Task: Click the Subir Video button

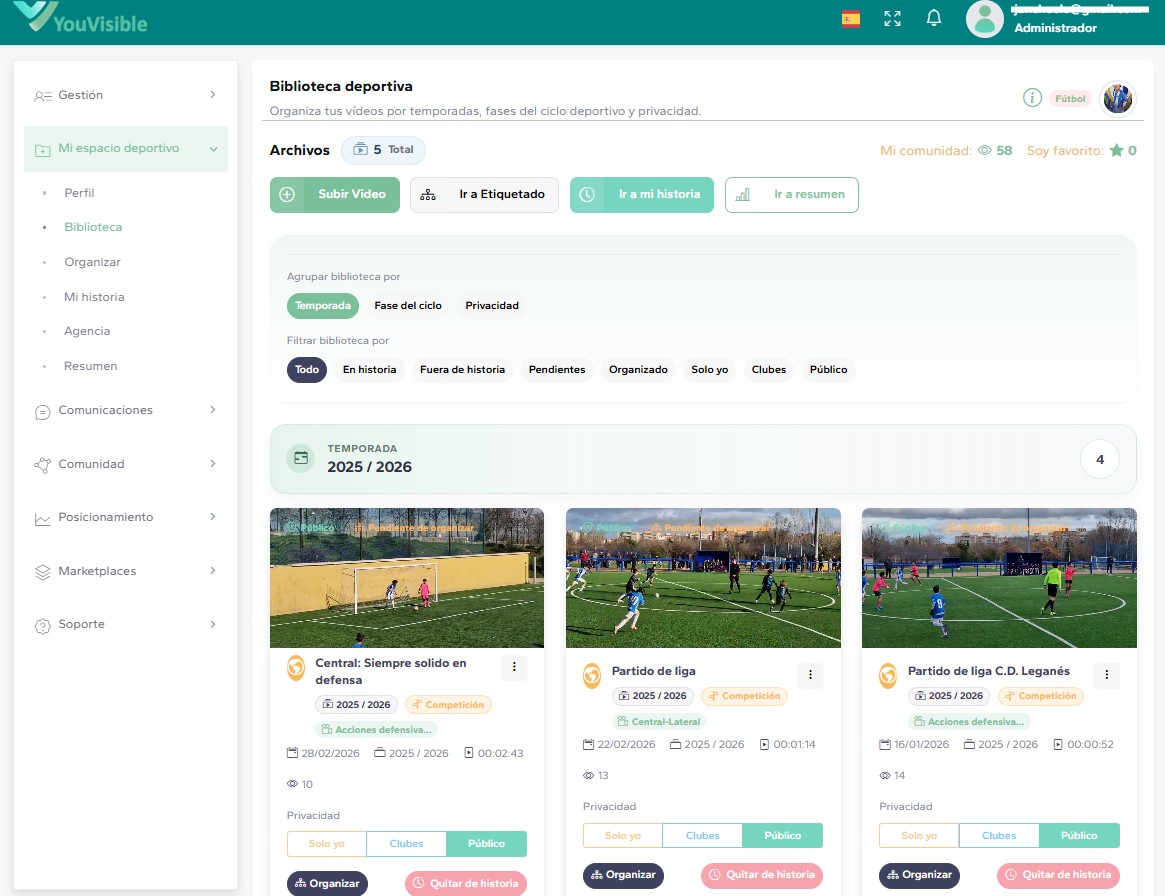Action: (334, 194)
